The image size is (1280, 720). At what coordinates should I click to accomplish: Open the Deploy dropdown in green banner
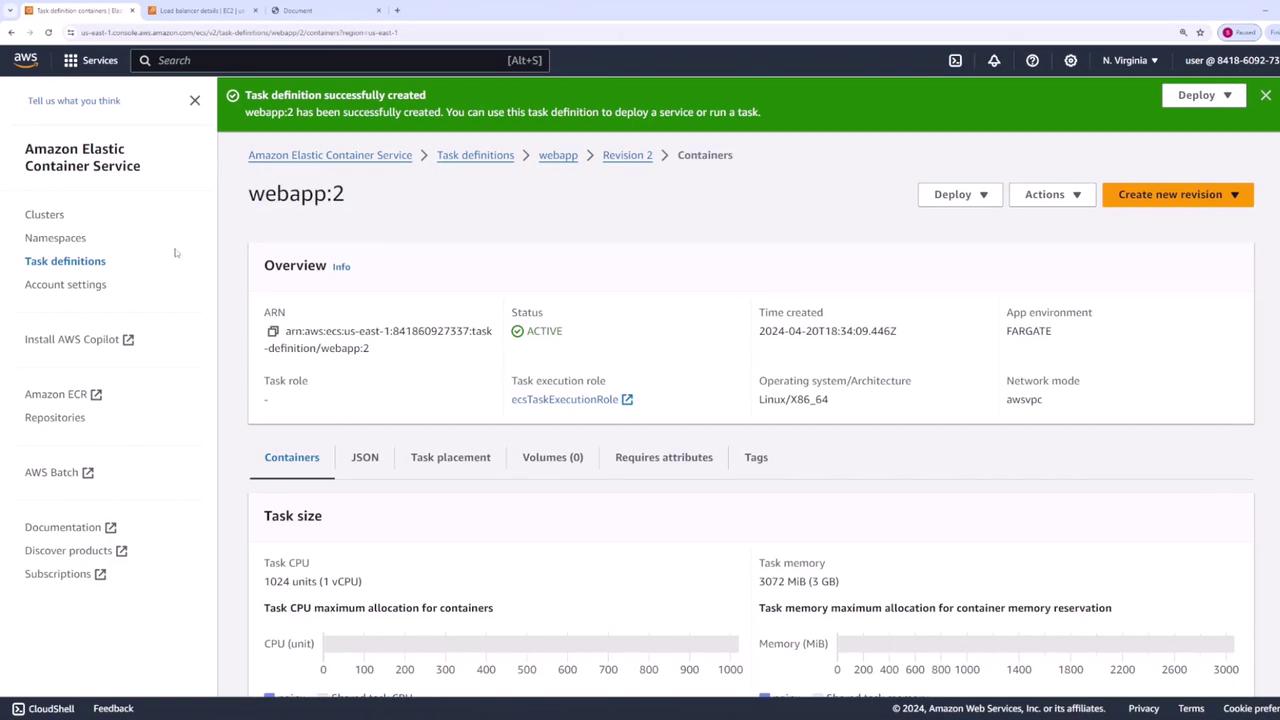[1204, 95]
